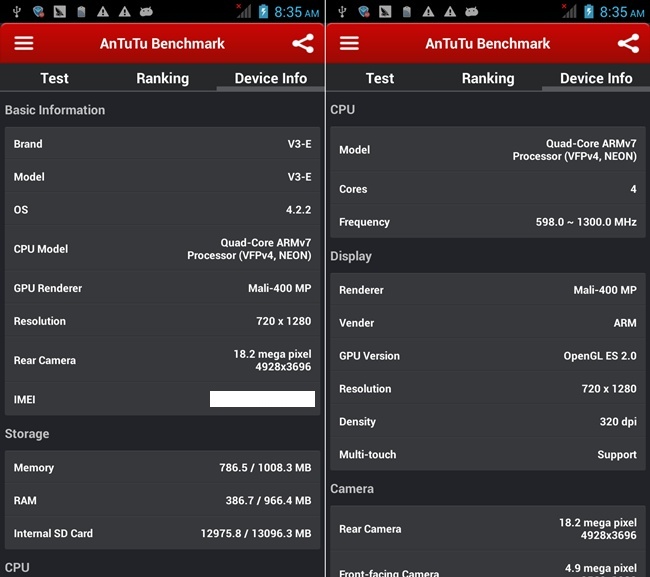Tap Model row under the CPU section
The height and width of the screenshot is (577, 650).
point(488,150)
